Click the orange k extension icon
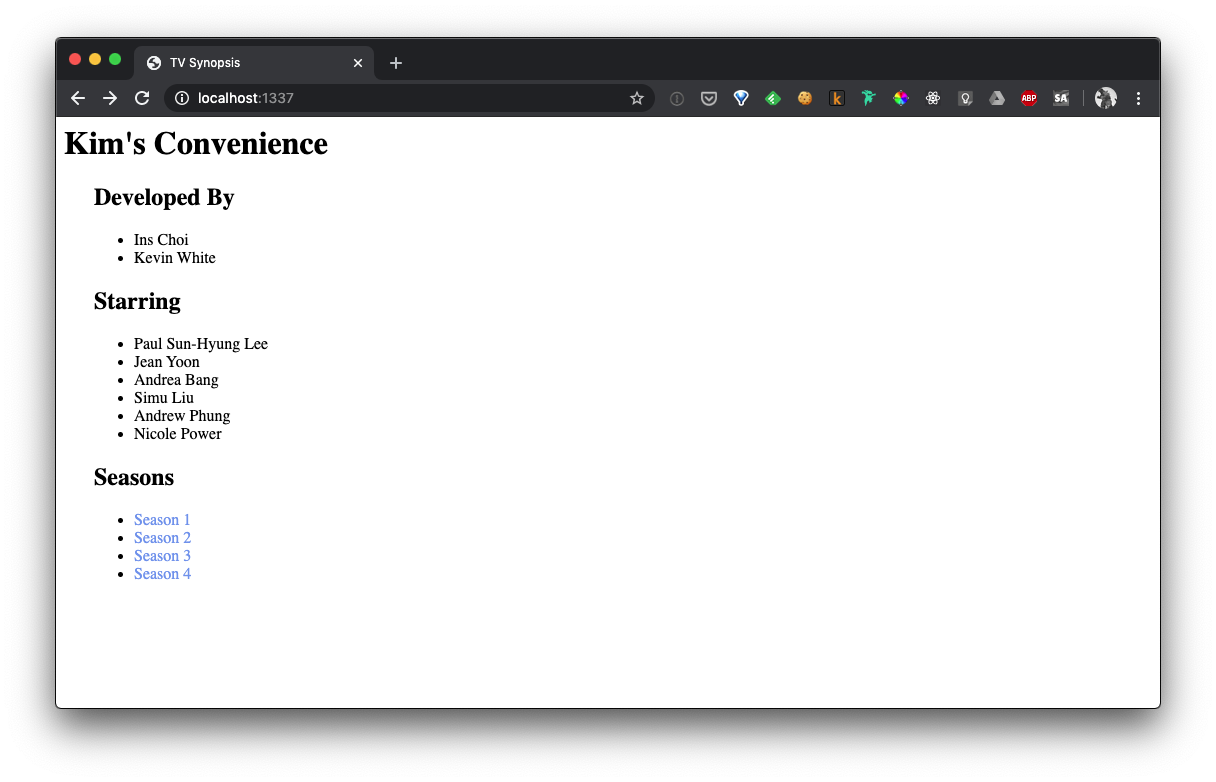This screenshot has height=782, width=1216. click(x=837, y=98)
